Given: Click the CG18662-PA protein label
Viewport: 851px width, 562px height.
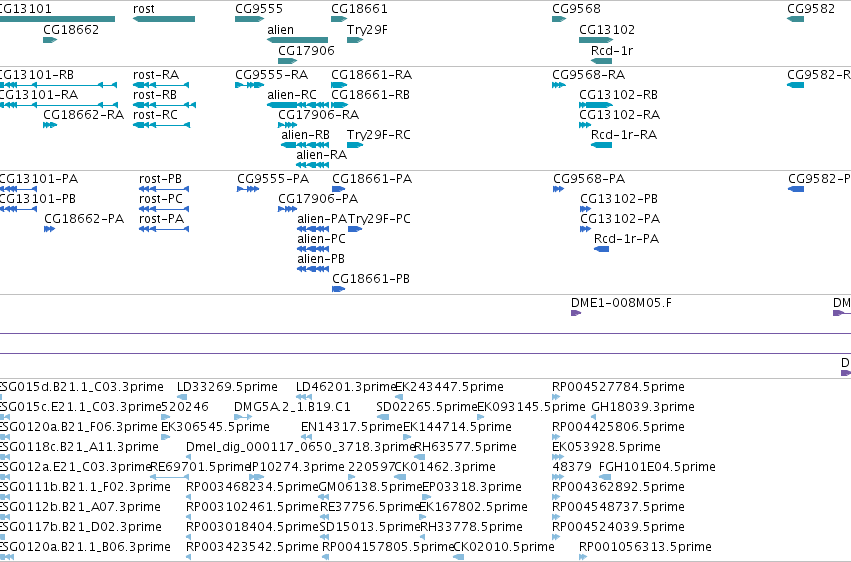Looking at the screenshot, I should pyautogui.click(x=84, y=219).
